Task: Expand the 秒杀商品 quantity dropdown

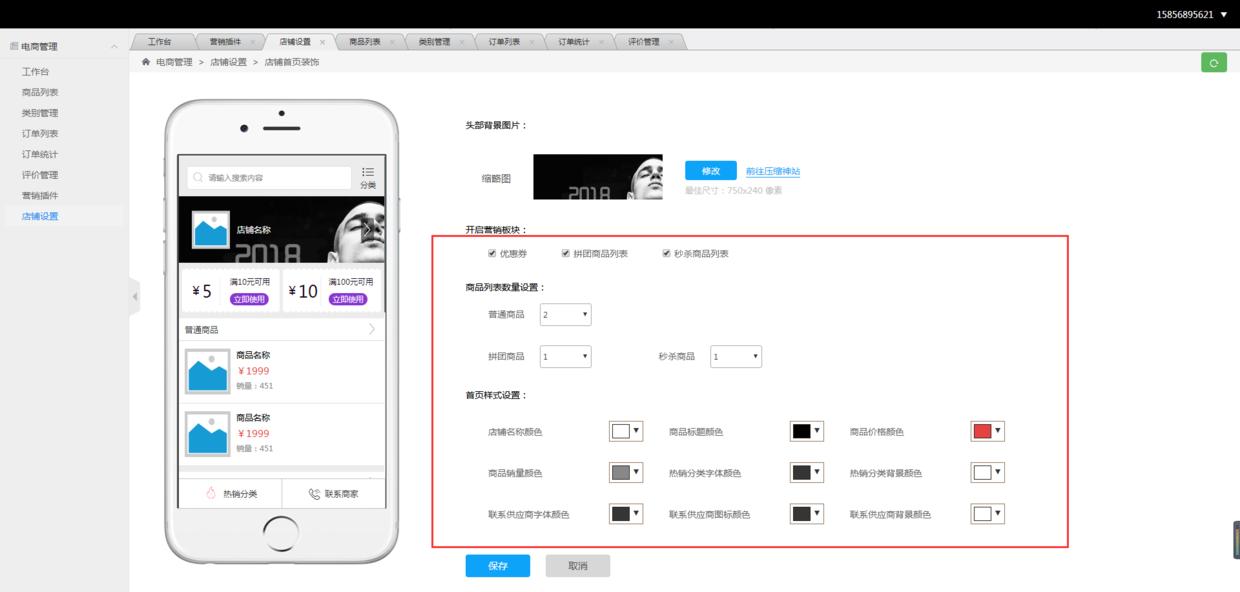Action: 736,356
